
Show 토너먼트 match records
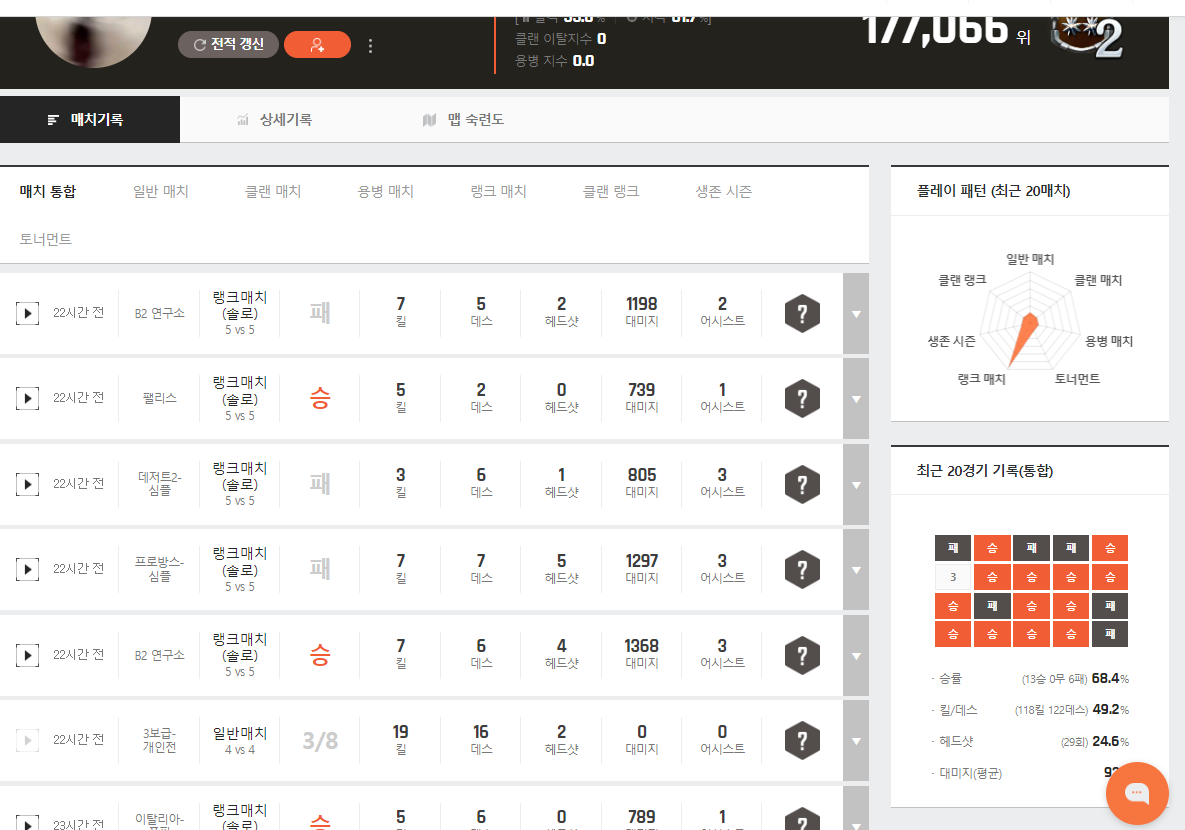point(46,240)
